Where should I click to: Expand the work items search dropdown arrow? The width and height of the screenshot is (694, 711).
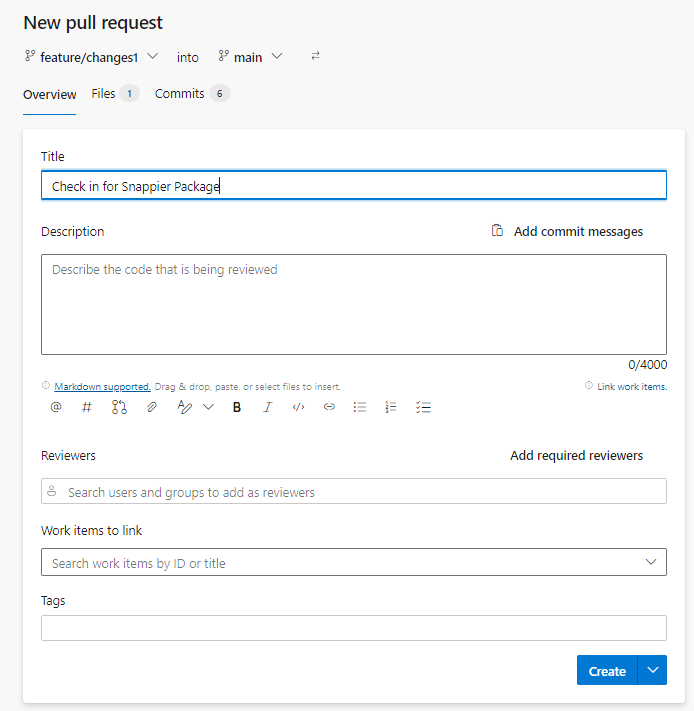pyautogui.click(x=651, y=562)
